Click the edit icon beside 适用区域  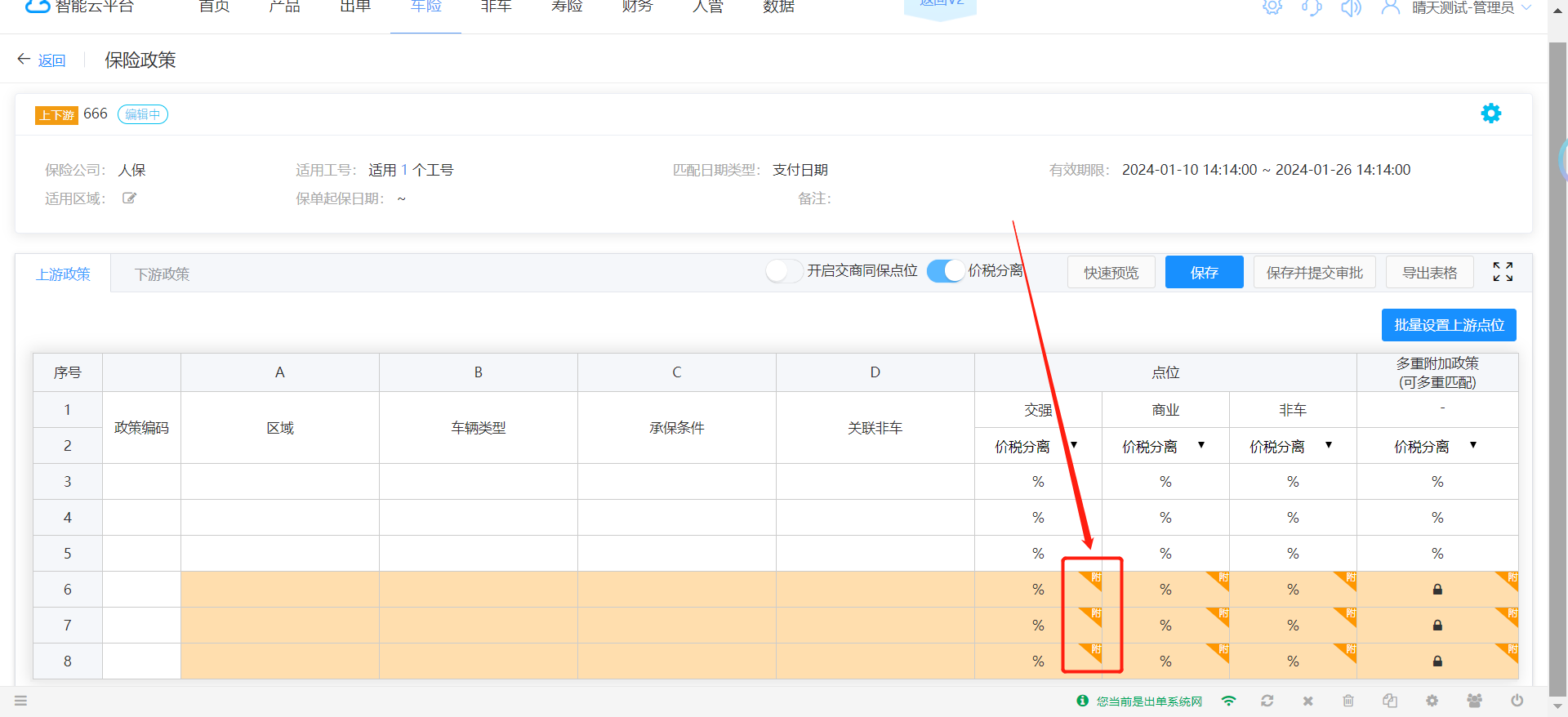click(129, 198)
